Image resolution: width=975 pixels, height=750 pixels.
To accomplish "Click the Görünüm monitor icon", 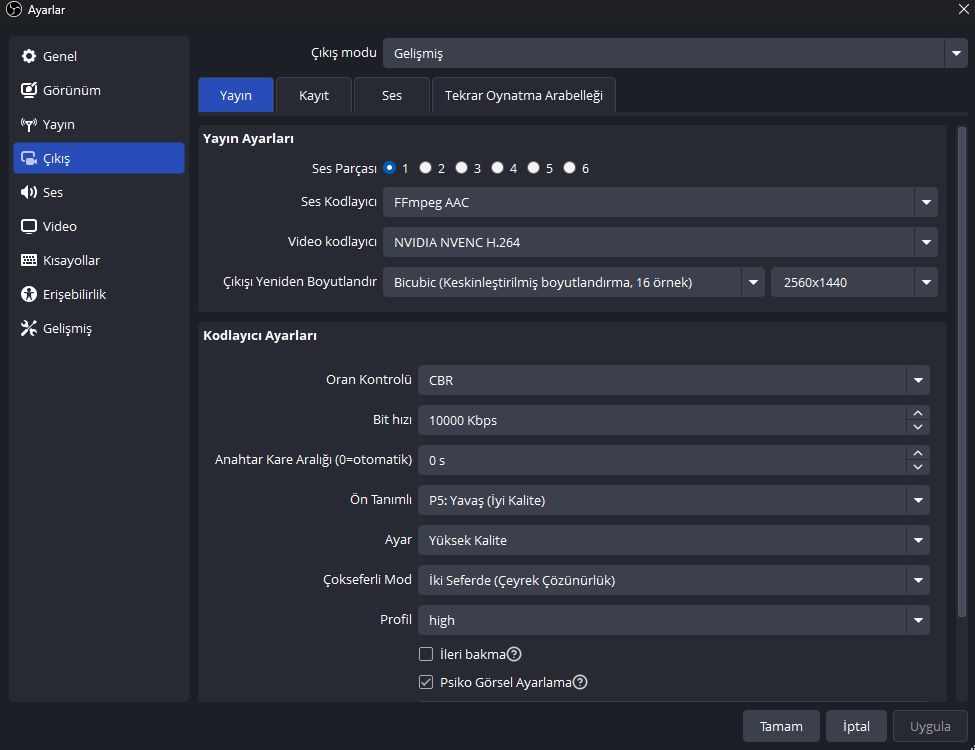I will click(29, 90).
